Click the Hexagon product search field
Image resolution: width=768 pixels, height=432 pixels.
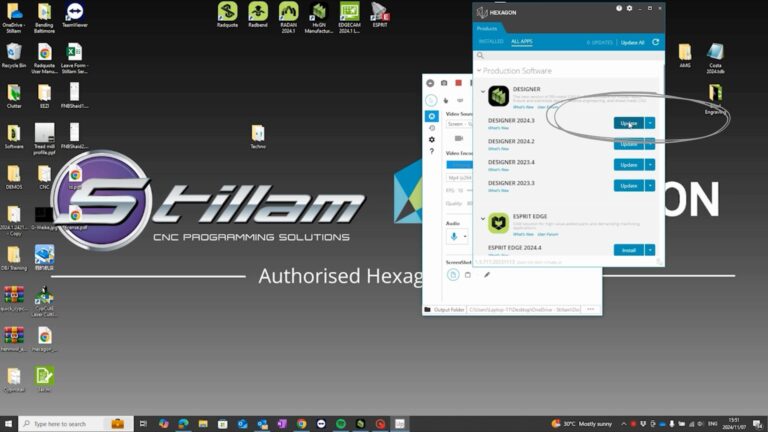(x=565, y=56)
